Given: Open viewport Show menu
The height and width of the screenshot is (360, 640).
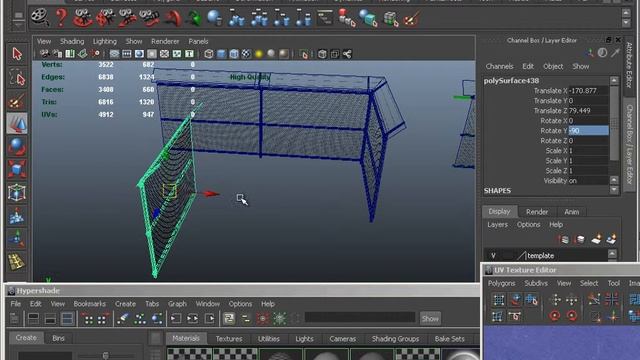Looking at the screenshot, I should (134, 41).
